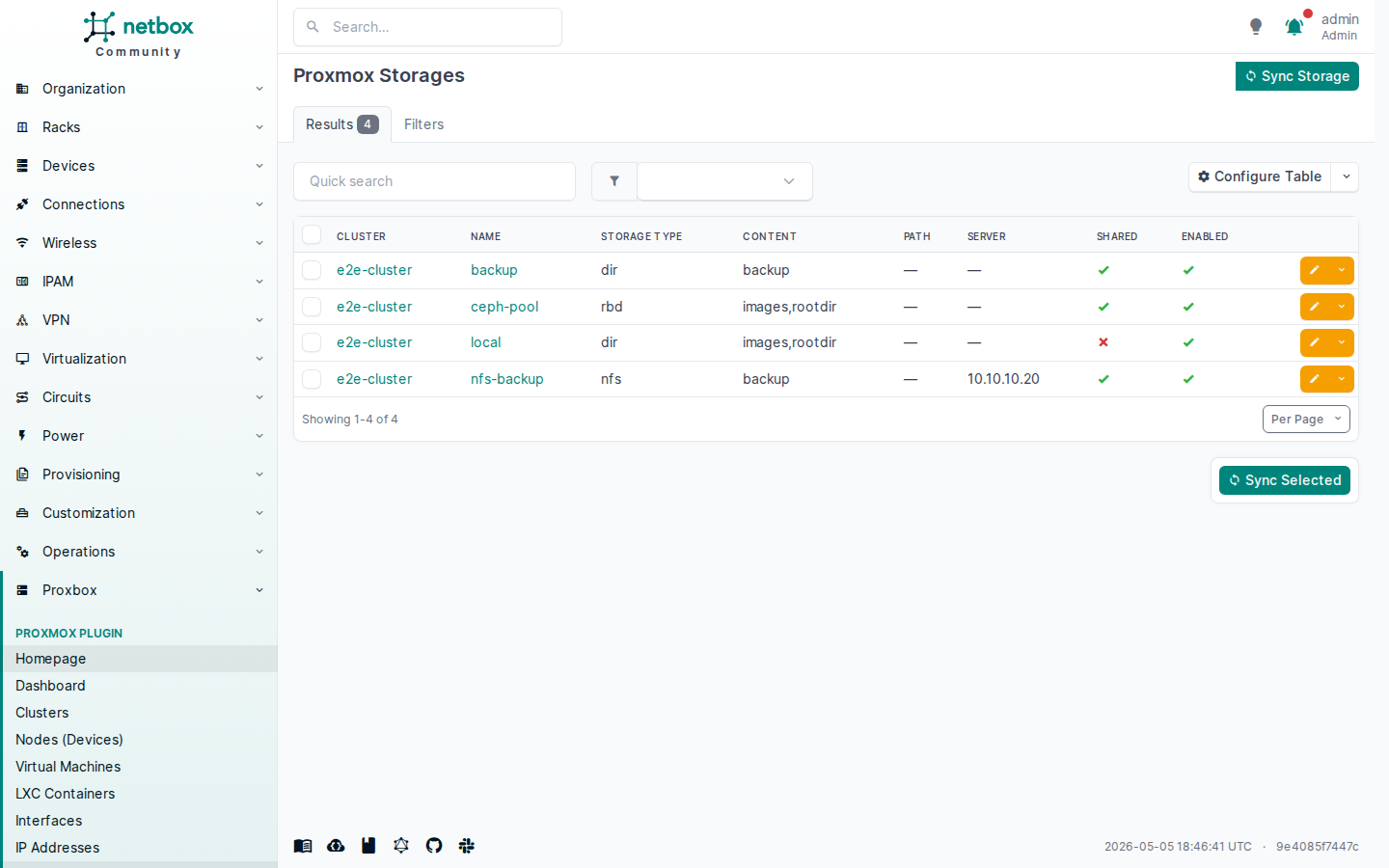Click the NetBox Community logo
The width and height of the screenshot is (1389, 868).
coord(138,35)
